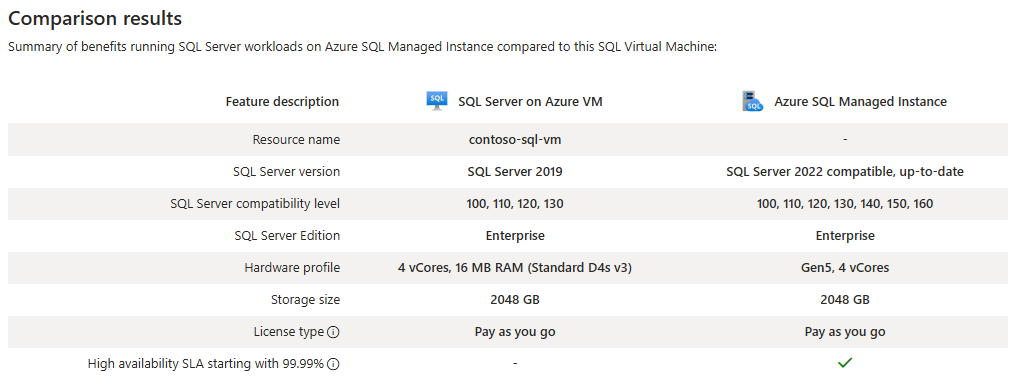
Task: Click the SQL Server on Azure VM icon
Action: coord(437,101)
